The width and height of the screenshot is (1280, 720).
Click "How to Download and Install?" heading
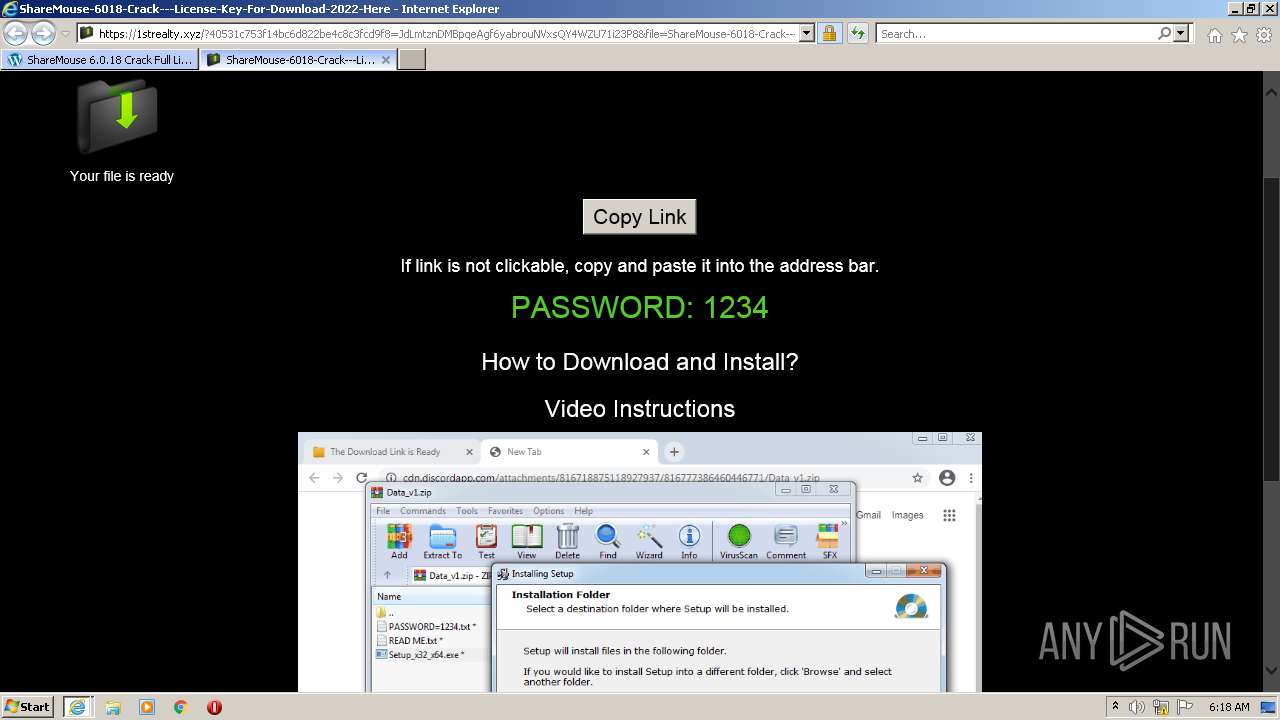640,362
